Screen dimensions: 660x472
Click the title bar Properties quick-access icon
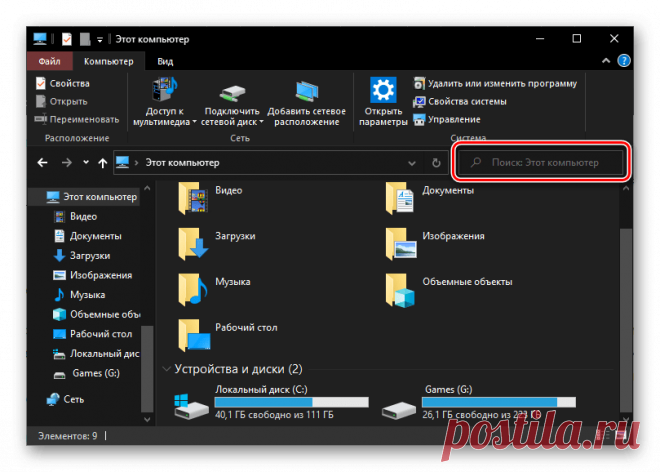pyautogui.click(x=67, y=40)
